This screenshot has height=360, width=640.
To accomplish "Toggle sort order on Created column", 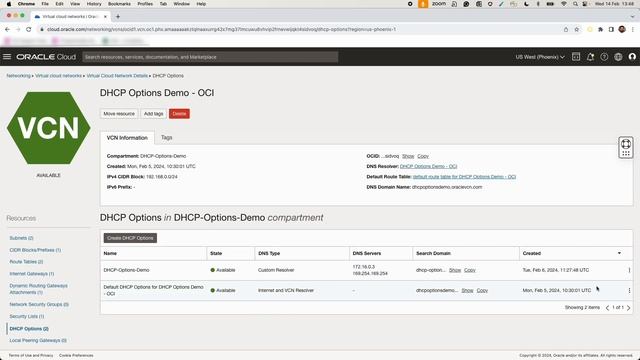I will pyautogui.click(x=619, y=253).
